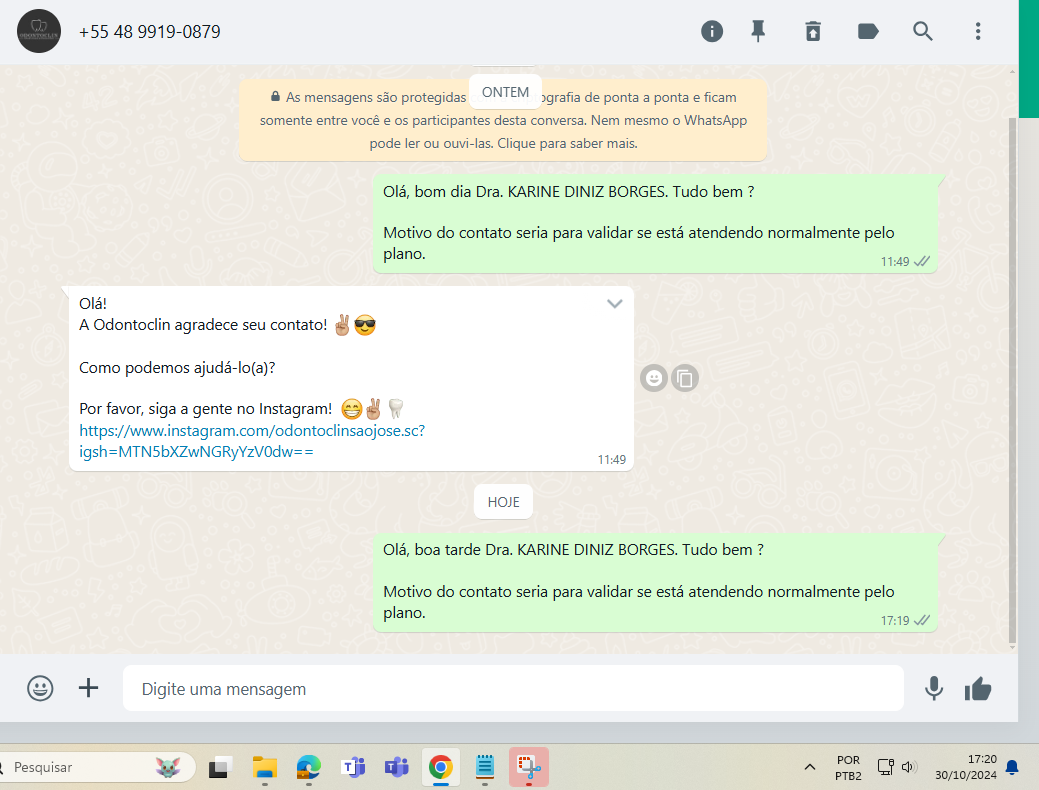
Task: Focus the Digite uma mensagem field
Action: tap(513, 689)
